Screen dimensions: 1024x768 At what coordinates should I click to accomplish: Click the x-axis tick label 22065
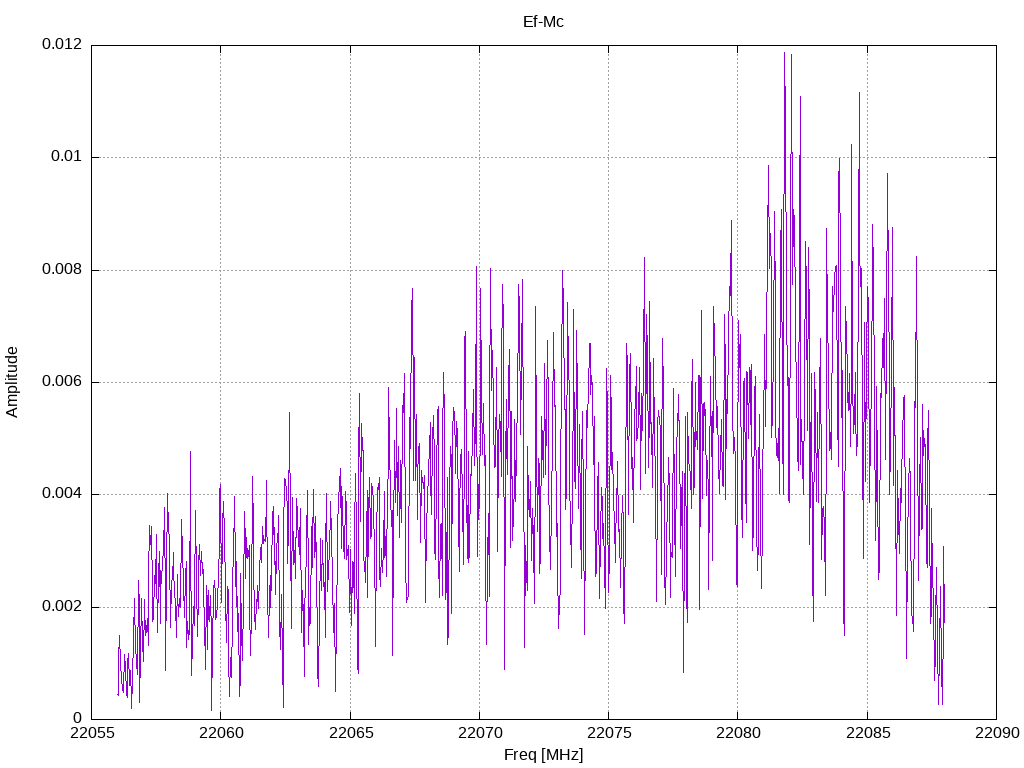pyautogui.click(x=350, y=733)
